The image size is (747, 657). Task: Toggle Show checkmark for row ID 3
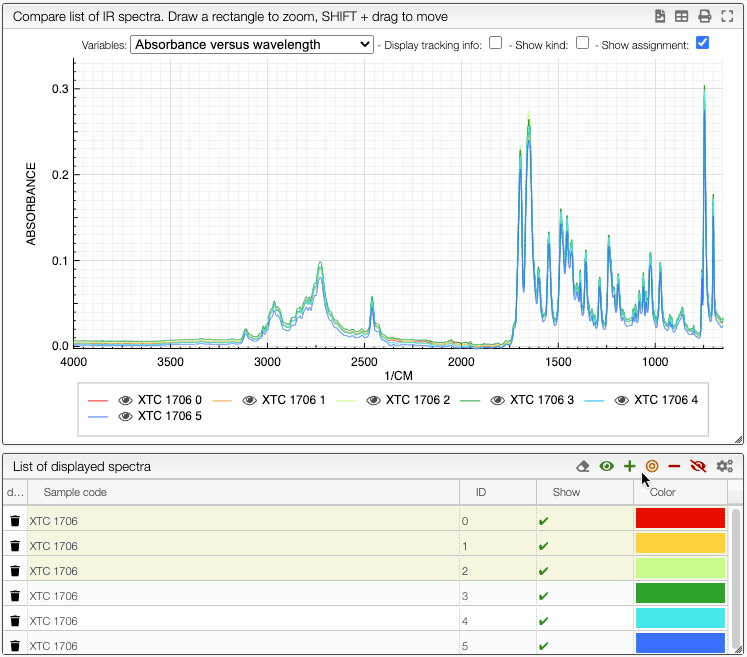point(543,596)
